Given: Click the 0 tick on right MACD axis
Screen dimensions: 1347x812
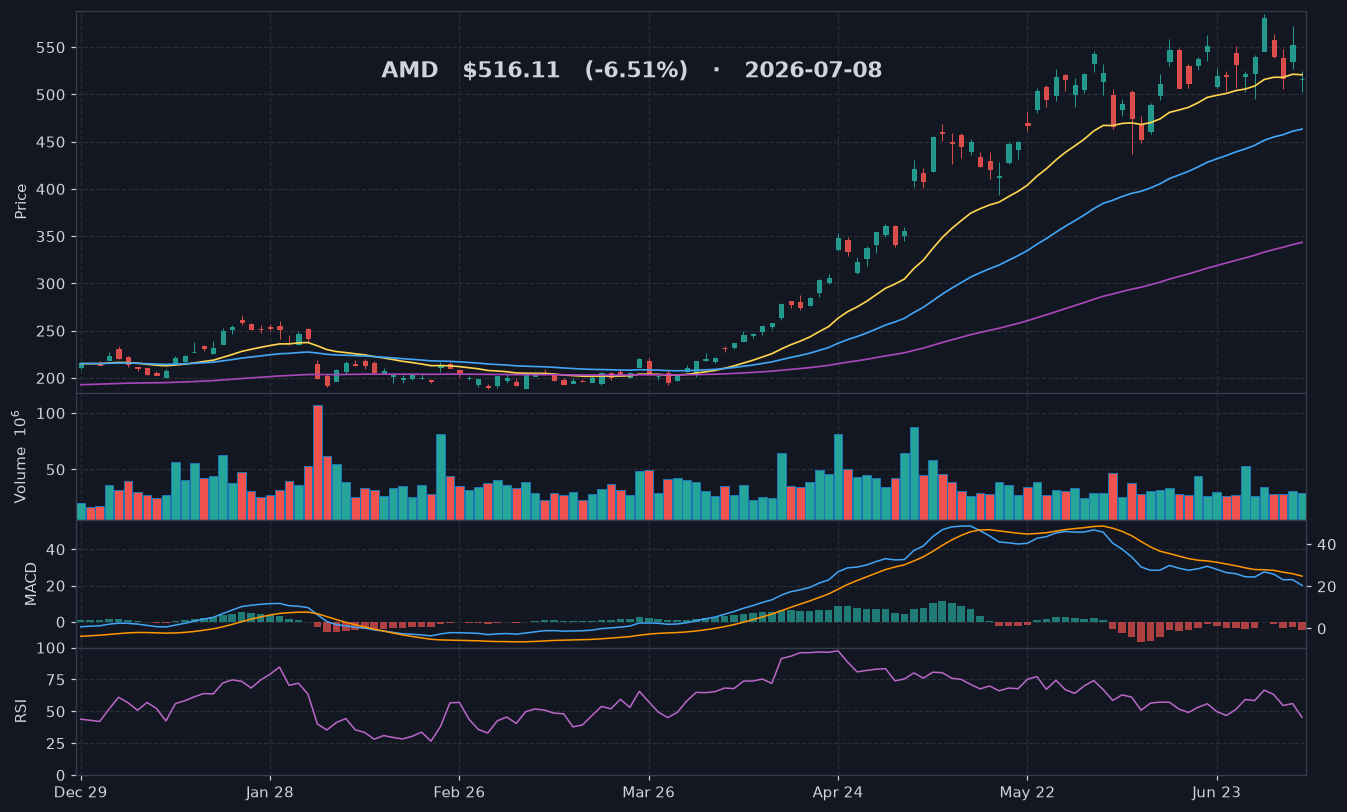Looking at the screenshot, I should click(x=1322, y=629).
